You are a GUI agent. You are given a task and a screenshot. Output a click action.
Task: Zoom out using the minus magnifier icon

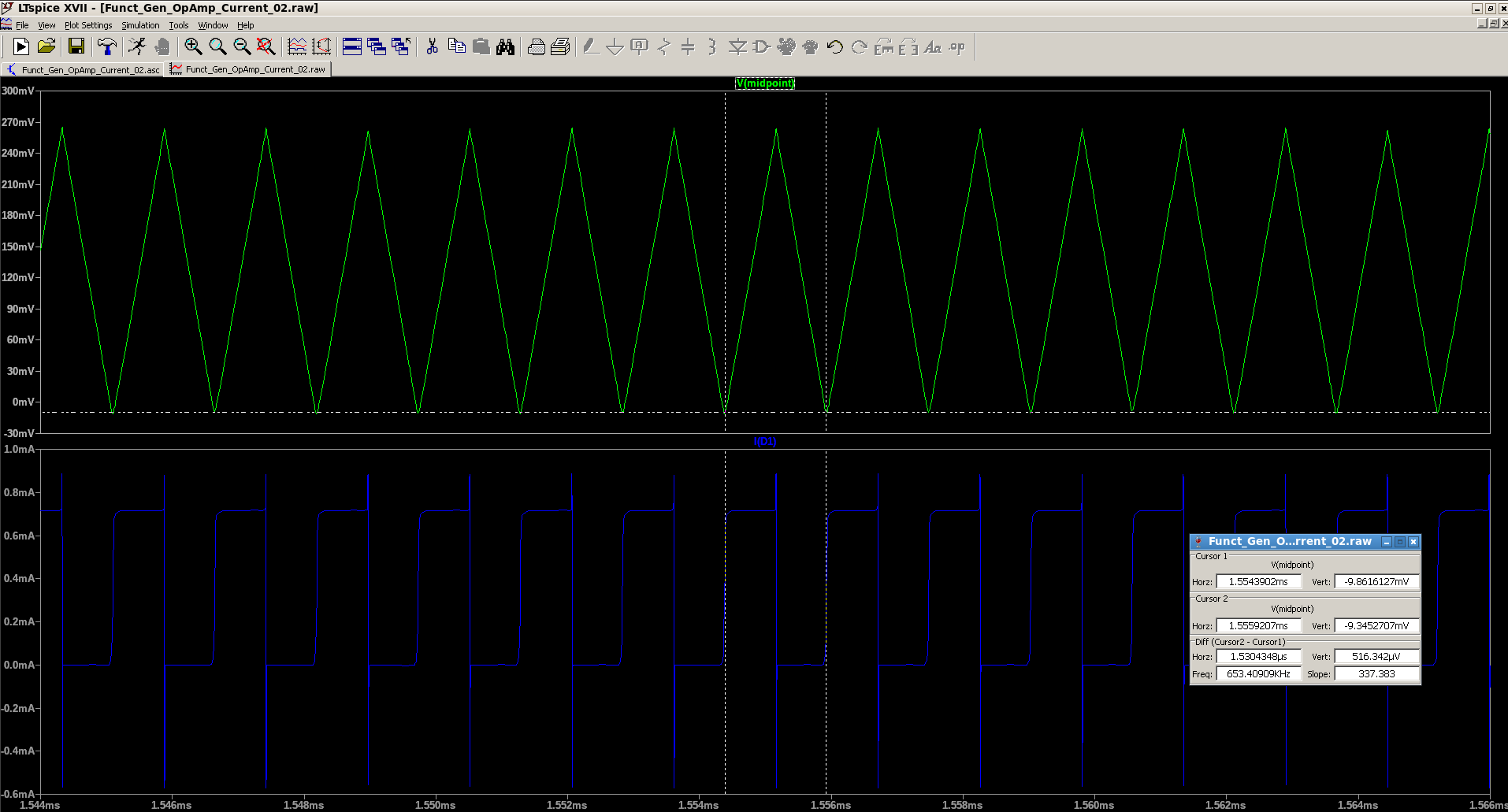[242, 47]
